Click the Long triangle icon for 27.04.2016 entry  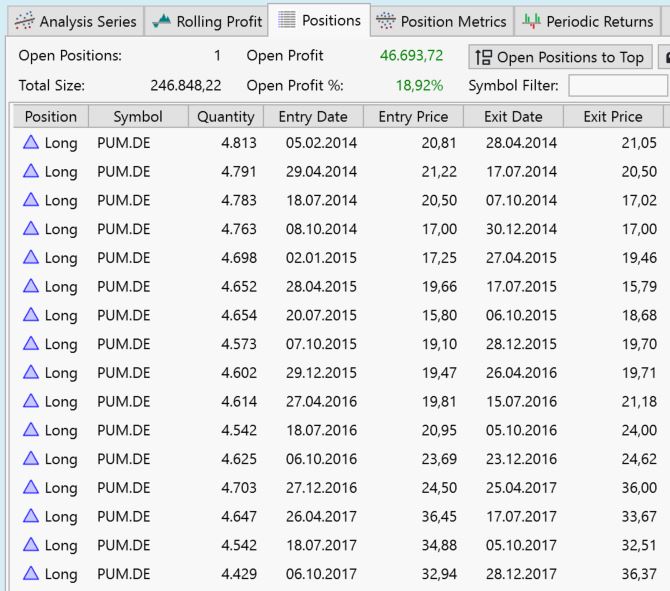[x=29, y=402]
